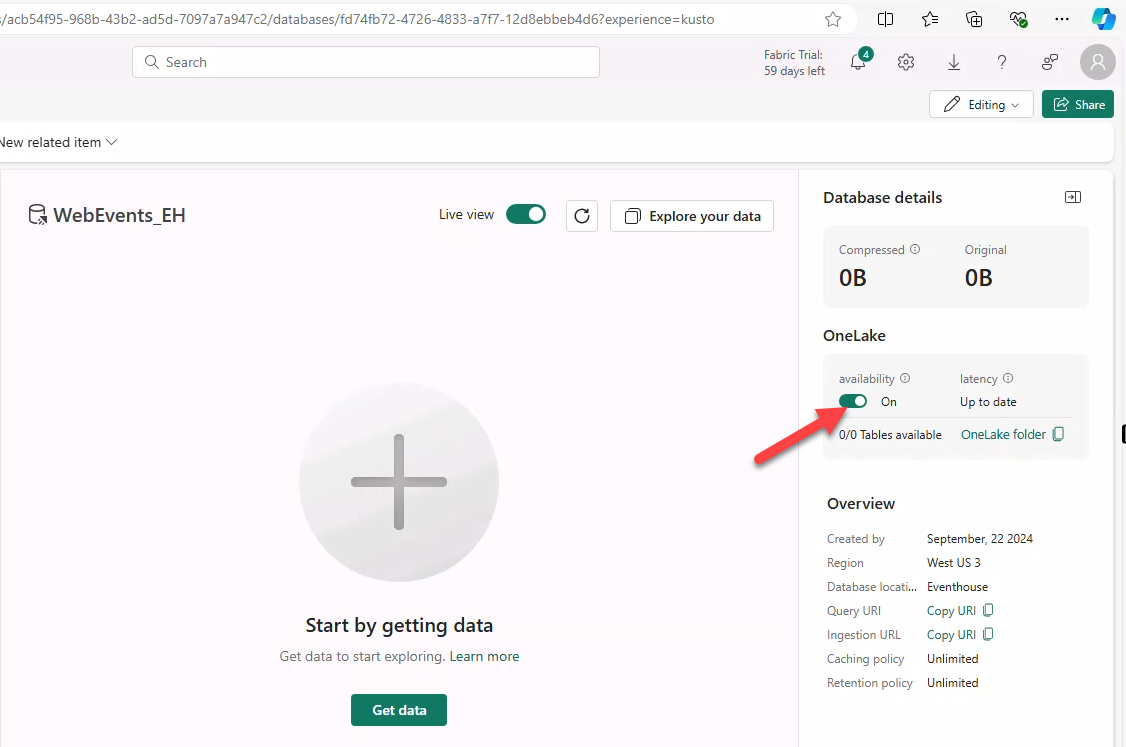
Task: Open the feedback icon in the header
Action: [x=1049, y=62]
